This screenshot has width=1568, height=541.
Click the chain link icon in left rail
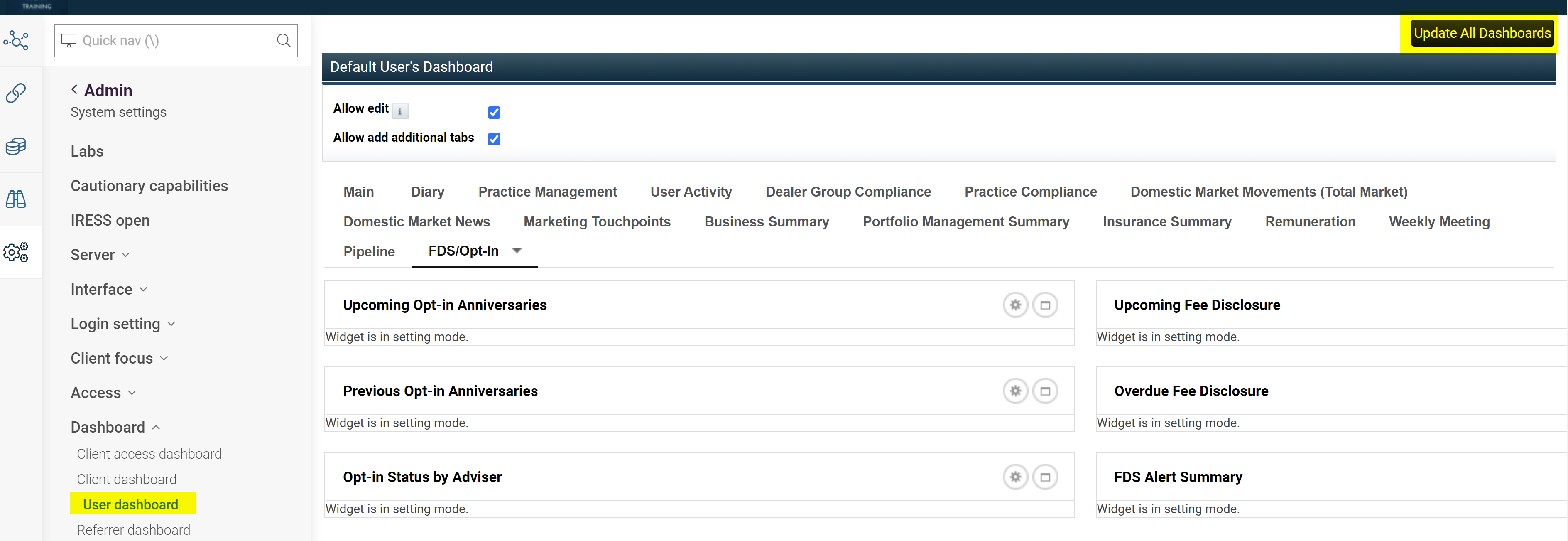17,93
